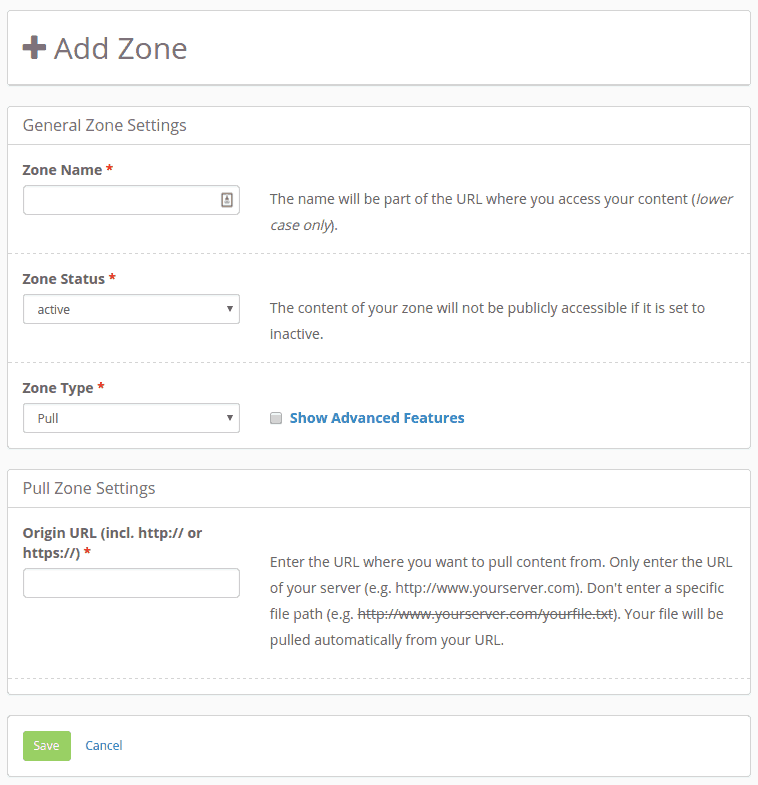758x785 pixels.
Task: Click the Pull Zone Settings heading
Action: (x=89, y=488)
